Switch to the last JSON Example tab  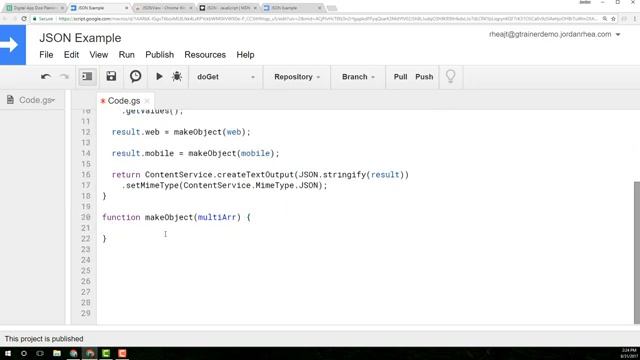pos(292,8)
